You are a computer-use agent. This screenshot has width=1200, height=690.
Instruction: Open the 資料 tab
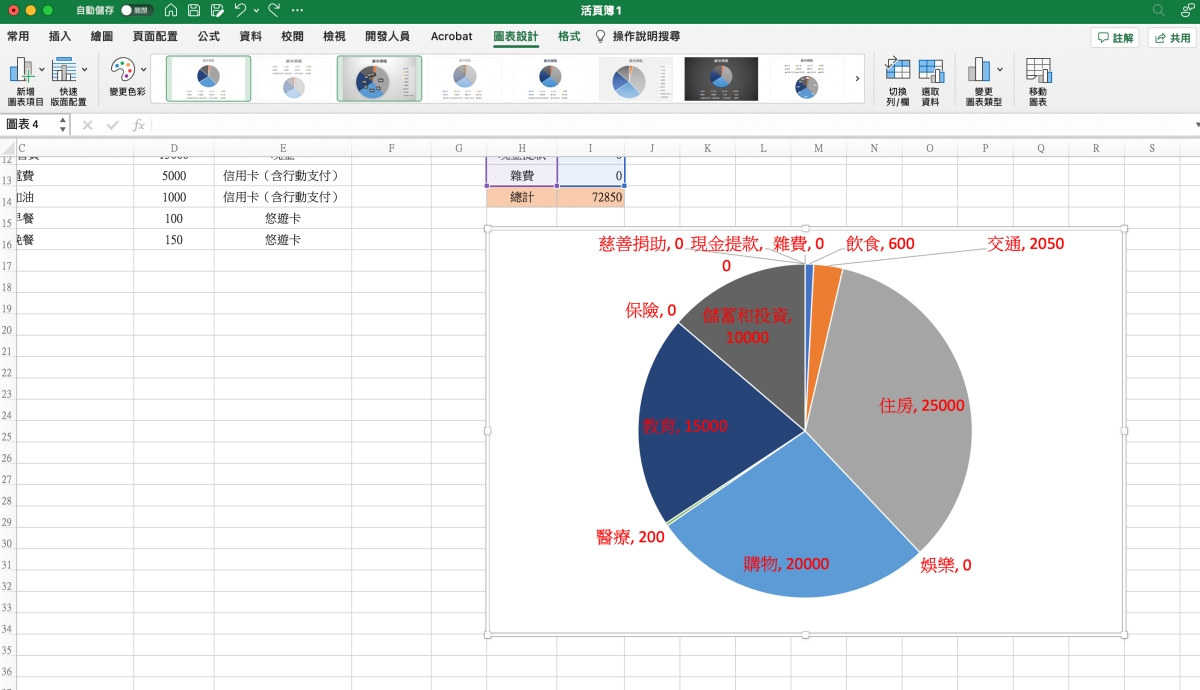(x=251, y=36)
